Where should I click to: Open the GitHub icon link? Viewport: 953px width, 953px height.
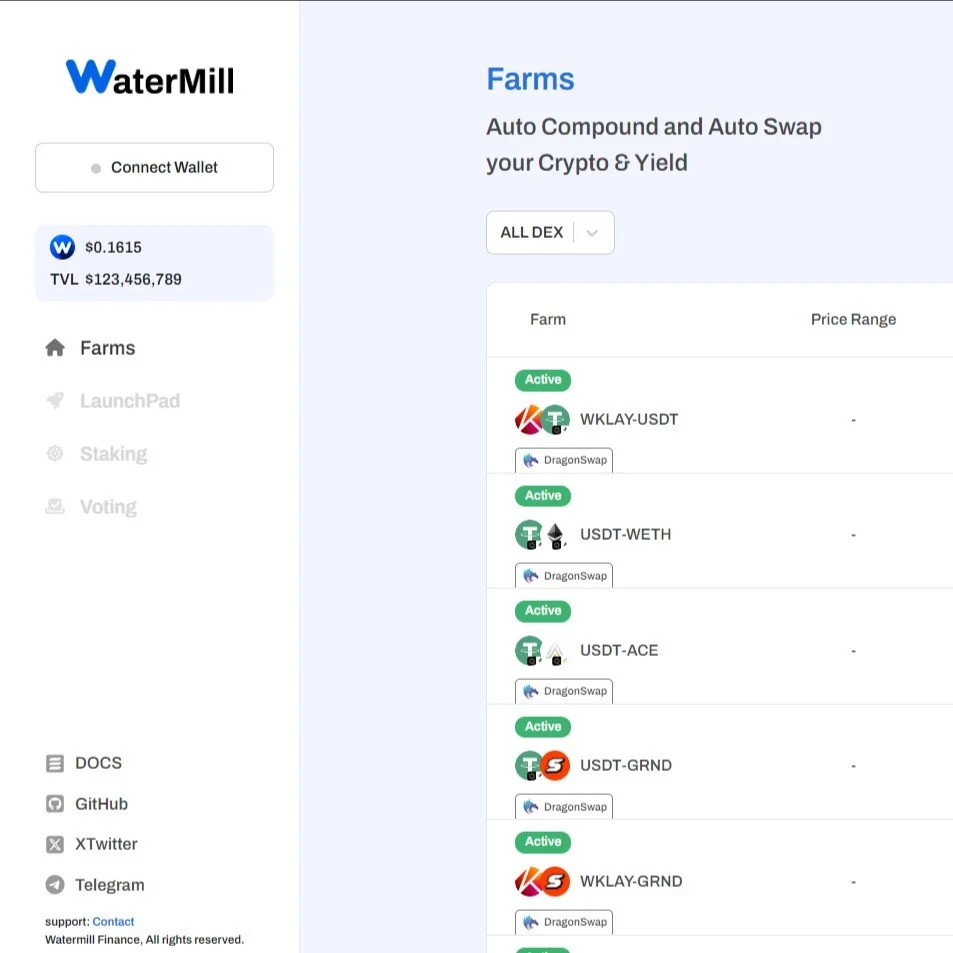55,804
